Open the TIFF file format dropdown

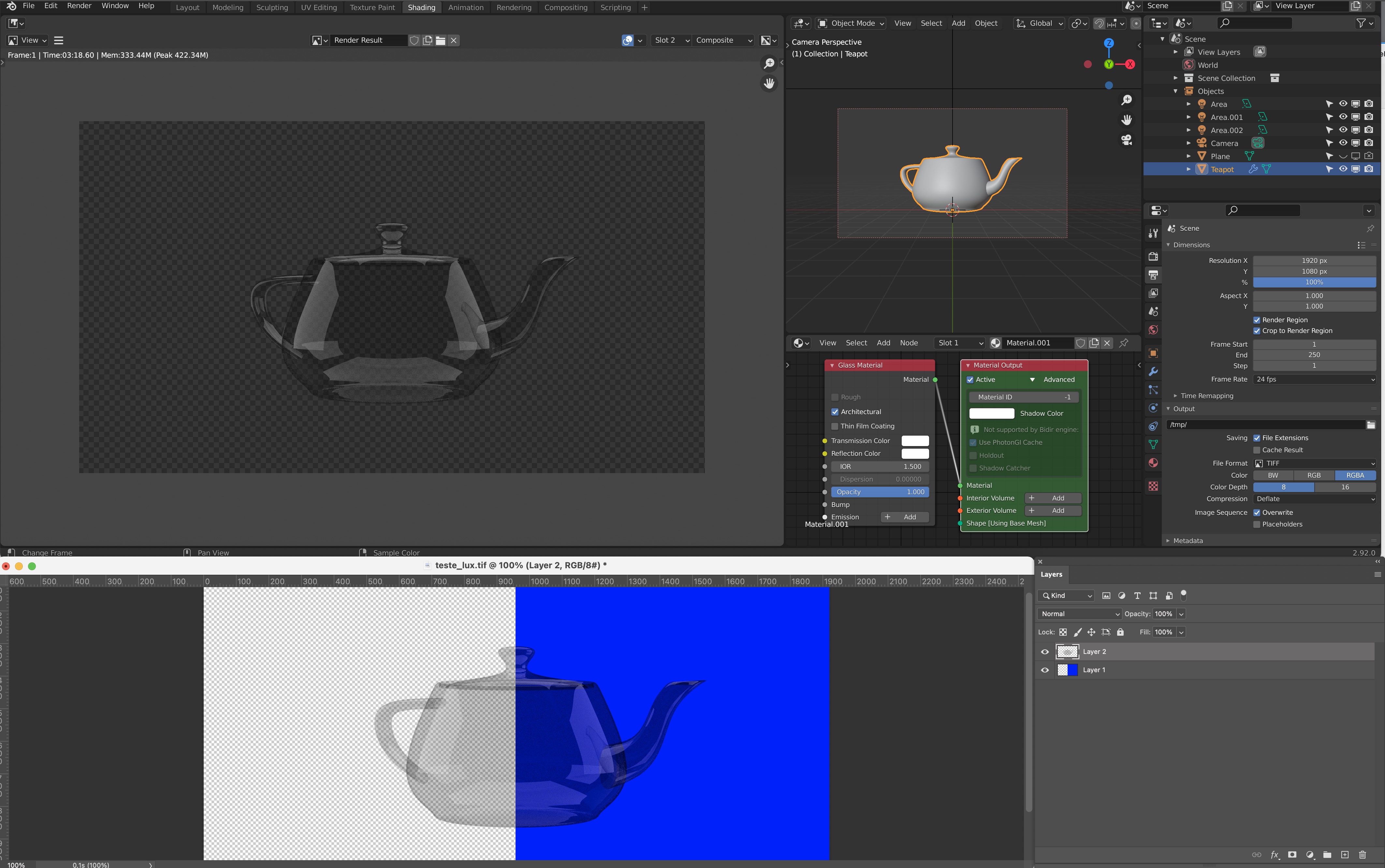1314,463
